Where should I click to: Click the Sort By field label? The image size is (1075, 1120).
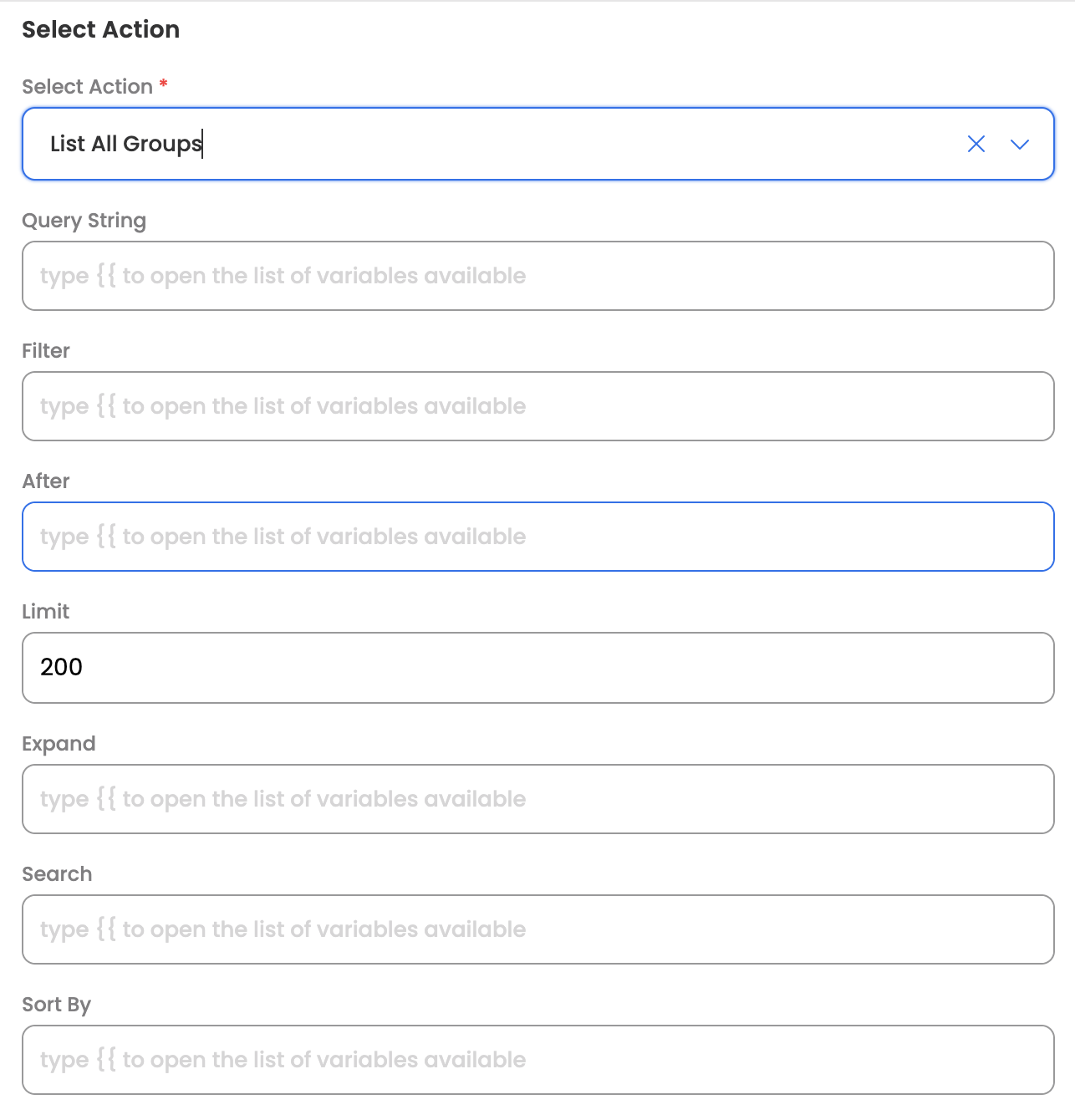pos(56,1005)
